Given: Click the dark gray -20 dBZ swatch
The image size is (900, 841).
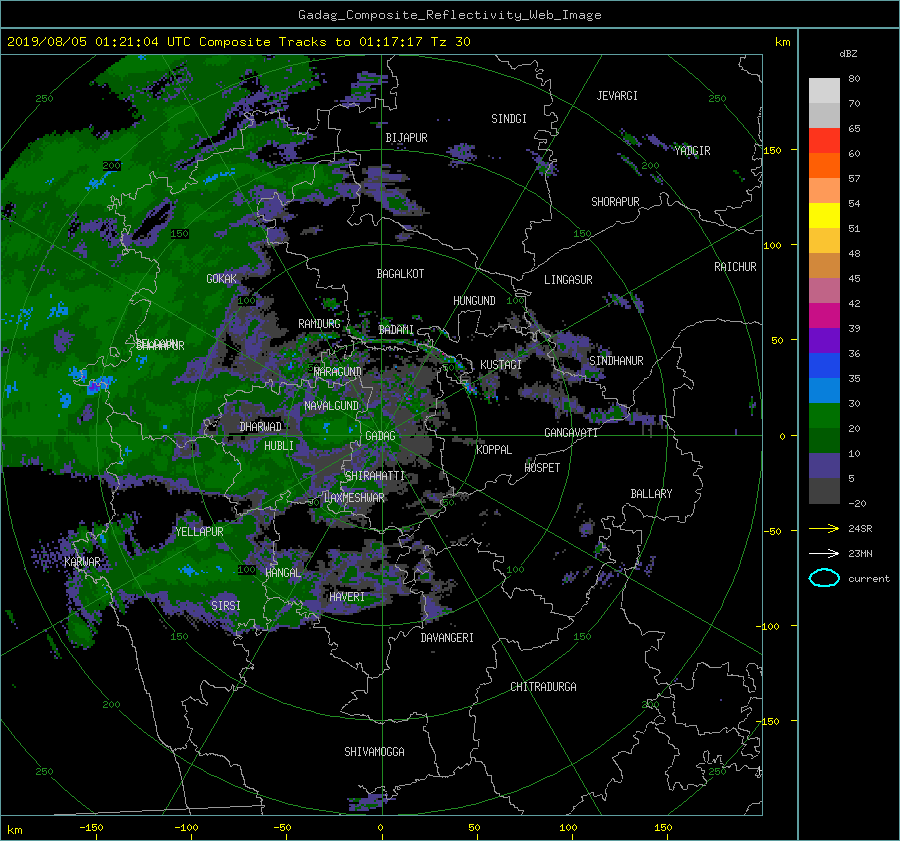Looking at the screenshot, I should (x=824, y=491).
